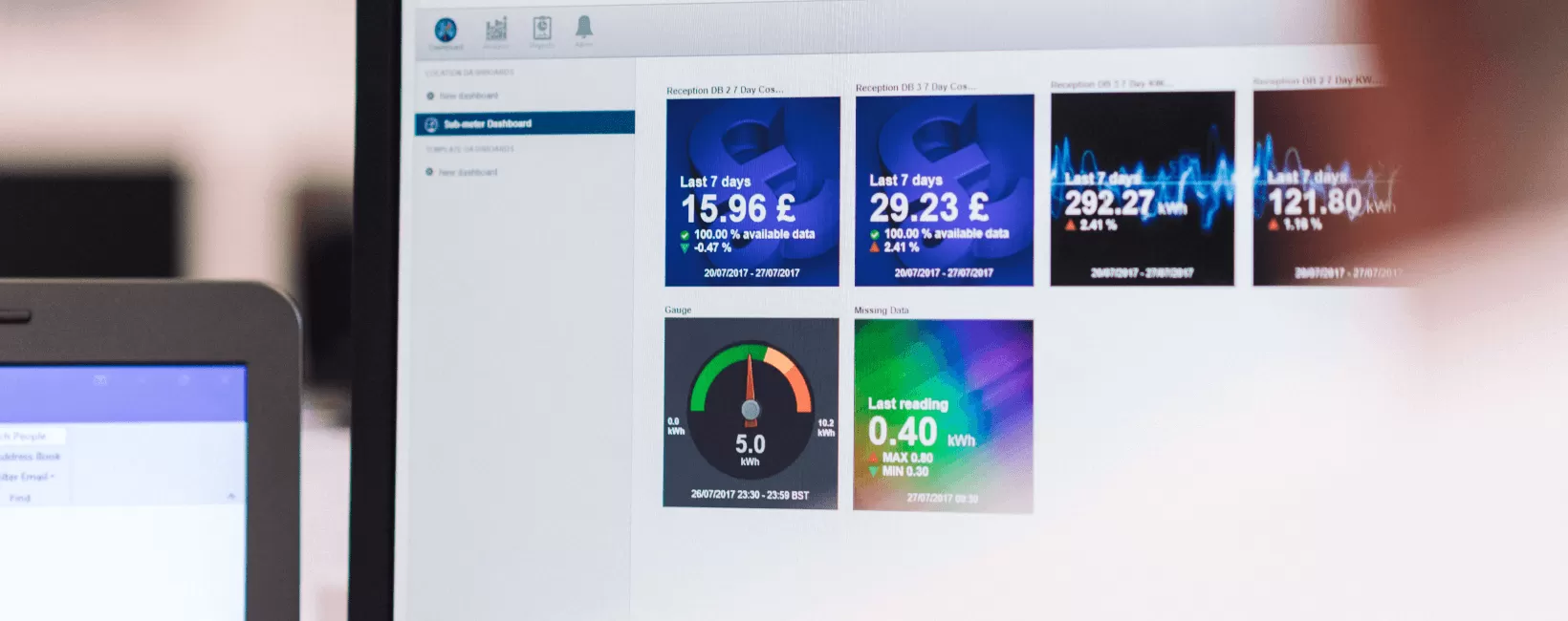Open the Reports clipboard icon in the toolbar
Image resolution: width=1568 pixels, height=621 pixels.
click(x=542, y=32)
